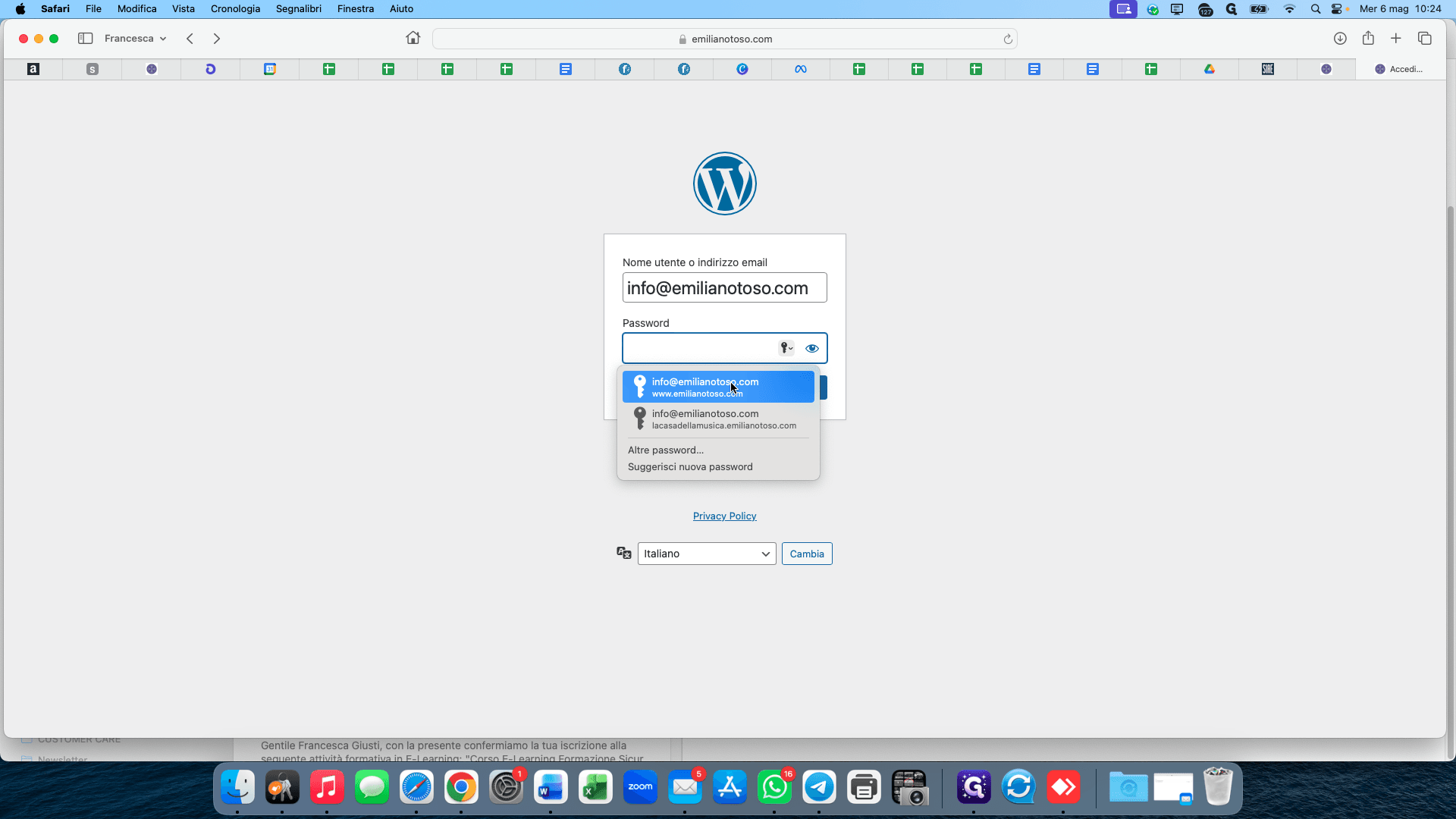The height and width of the screenshot is (819, 1456).
Task: Switch to the Meta tab
Action: pos(800,69)
